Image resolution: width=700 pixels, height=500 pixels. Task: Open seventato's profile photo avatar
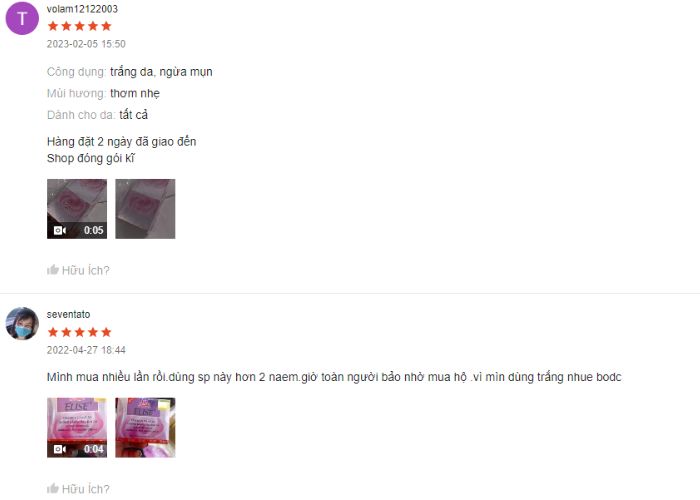(22, 323)
